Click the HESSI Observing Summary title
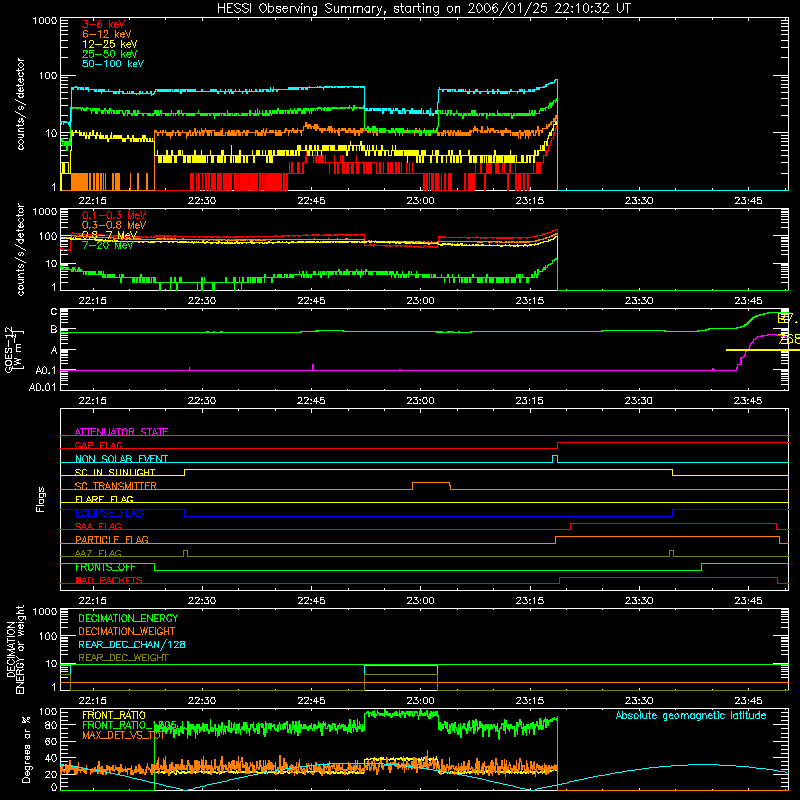Viewport: 800px width, 800px height. 424,9
